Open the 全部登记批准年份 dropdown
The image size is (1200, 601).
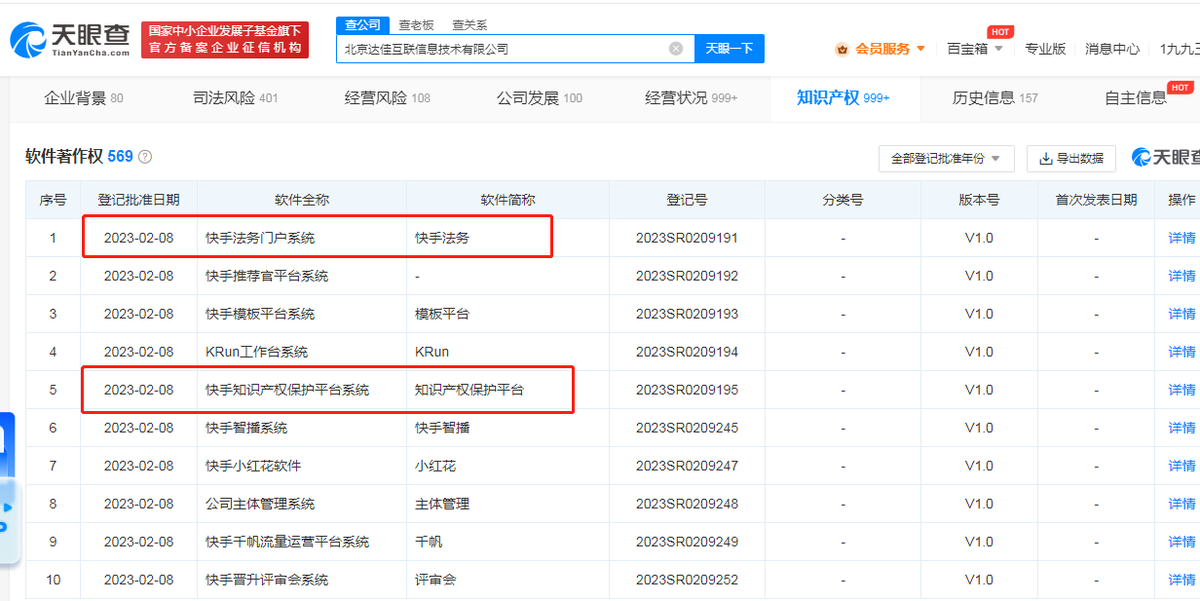coord(946,158)
